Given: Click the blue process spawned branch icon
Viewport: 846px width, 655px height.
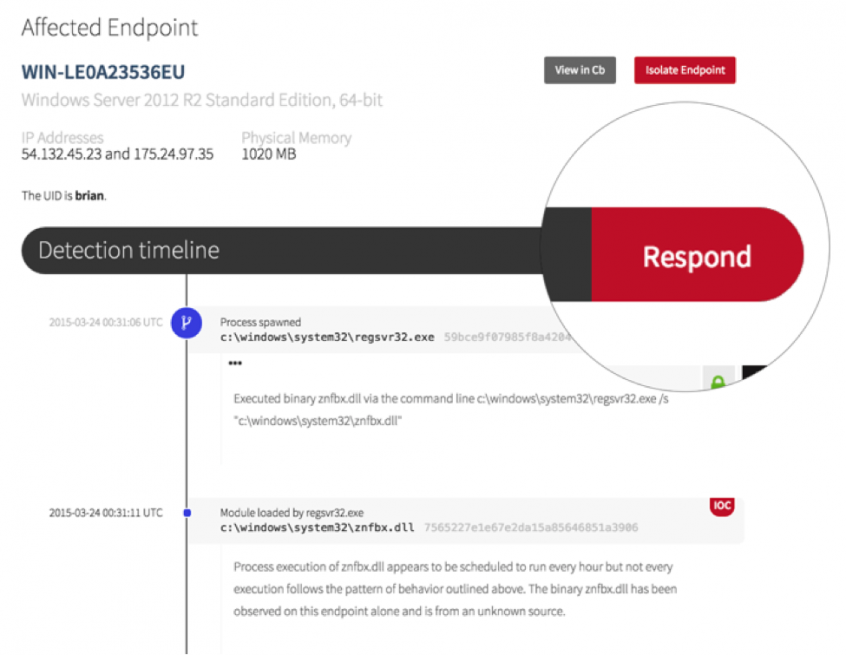Looking at the screenshot, I should pos(187,322).
